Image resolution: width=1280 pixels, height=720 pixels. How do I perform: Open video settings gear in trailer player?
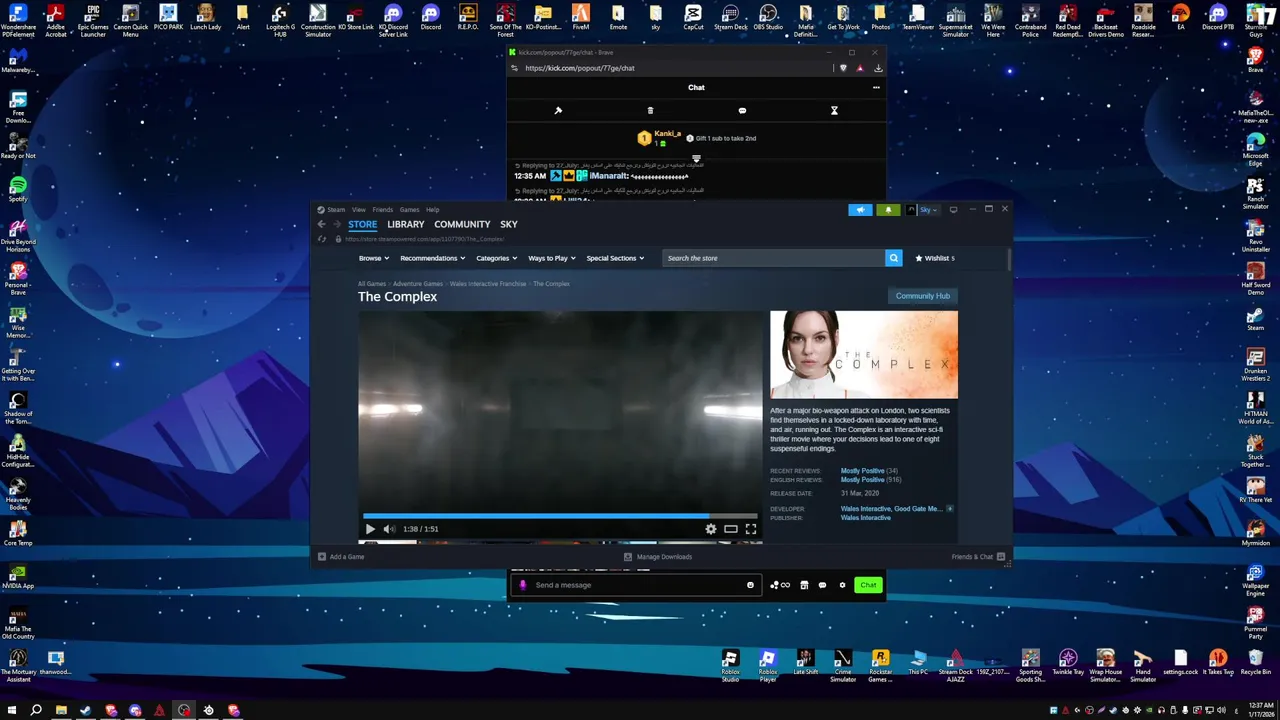[x=711, y=529]
